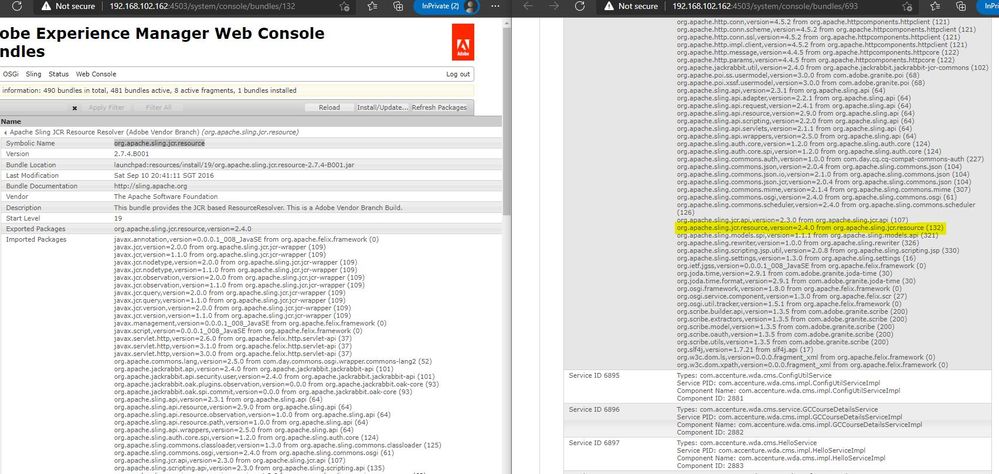The width and height of the screenshot is (999, 474).
Task: Click the Refresh Packages button
Action: [x=438, y=106]
